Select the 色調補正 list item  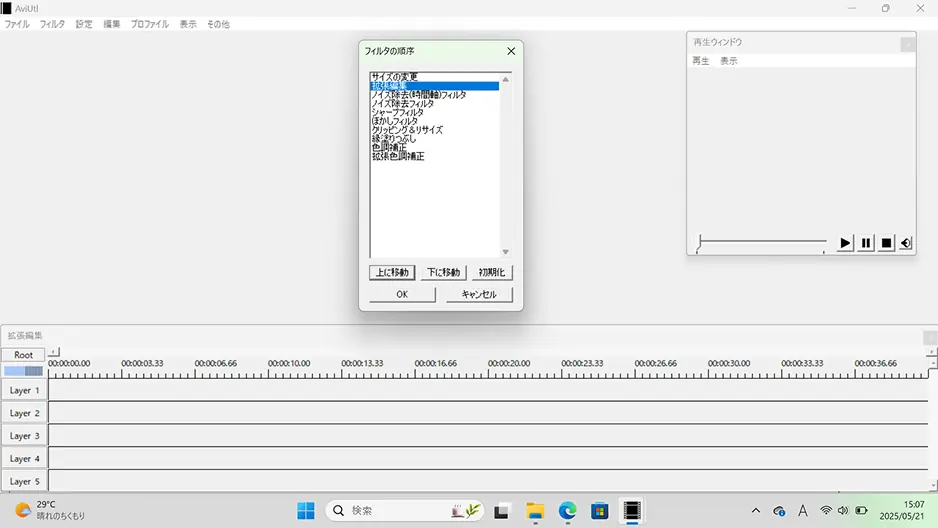coord(434,147)
